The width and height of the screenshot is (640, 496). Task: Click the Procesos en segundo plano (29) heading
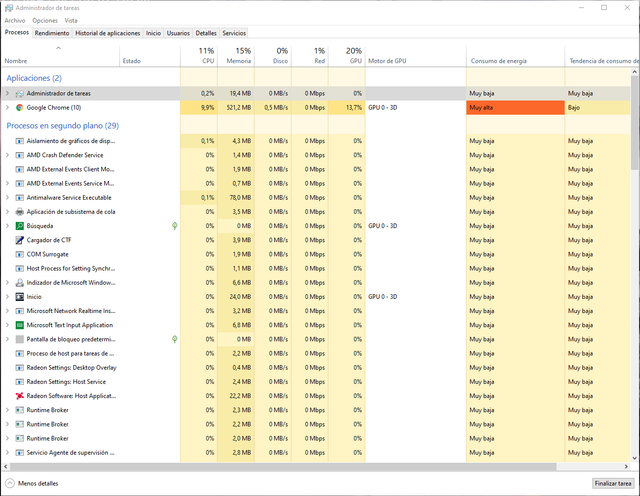pos(62,126)
